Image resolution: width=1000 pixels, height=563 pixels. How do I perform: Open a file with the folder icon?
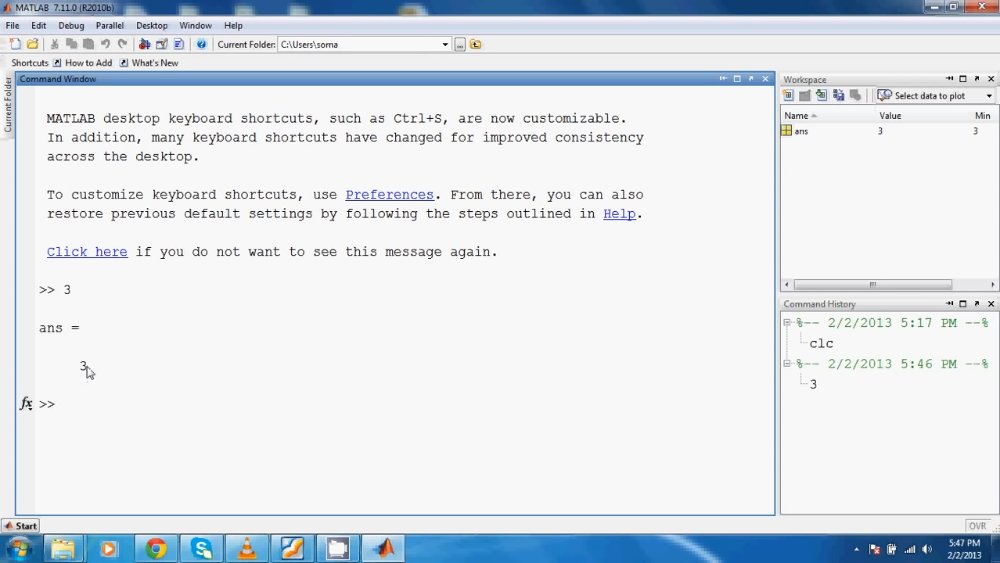tap(32, 44)
